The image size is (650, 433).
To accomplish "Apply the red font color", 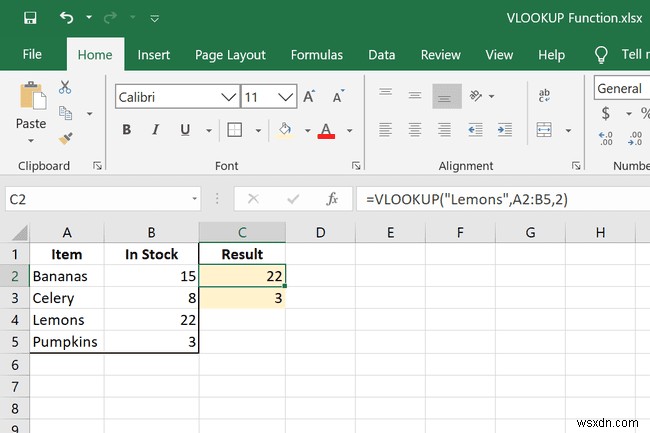I will [x=326, y=131].
